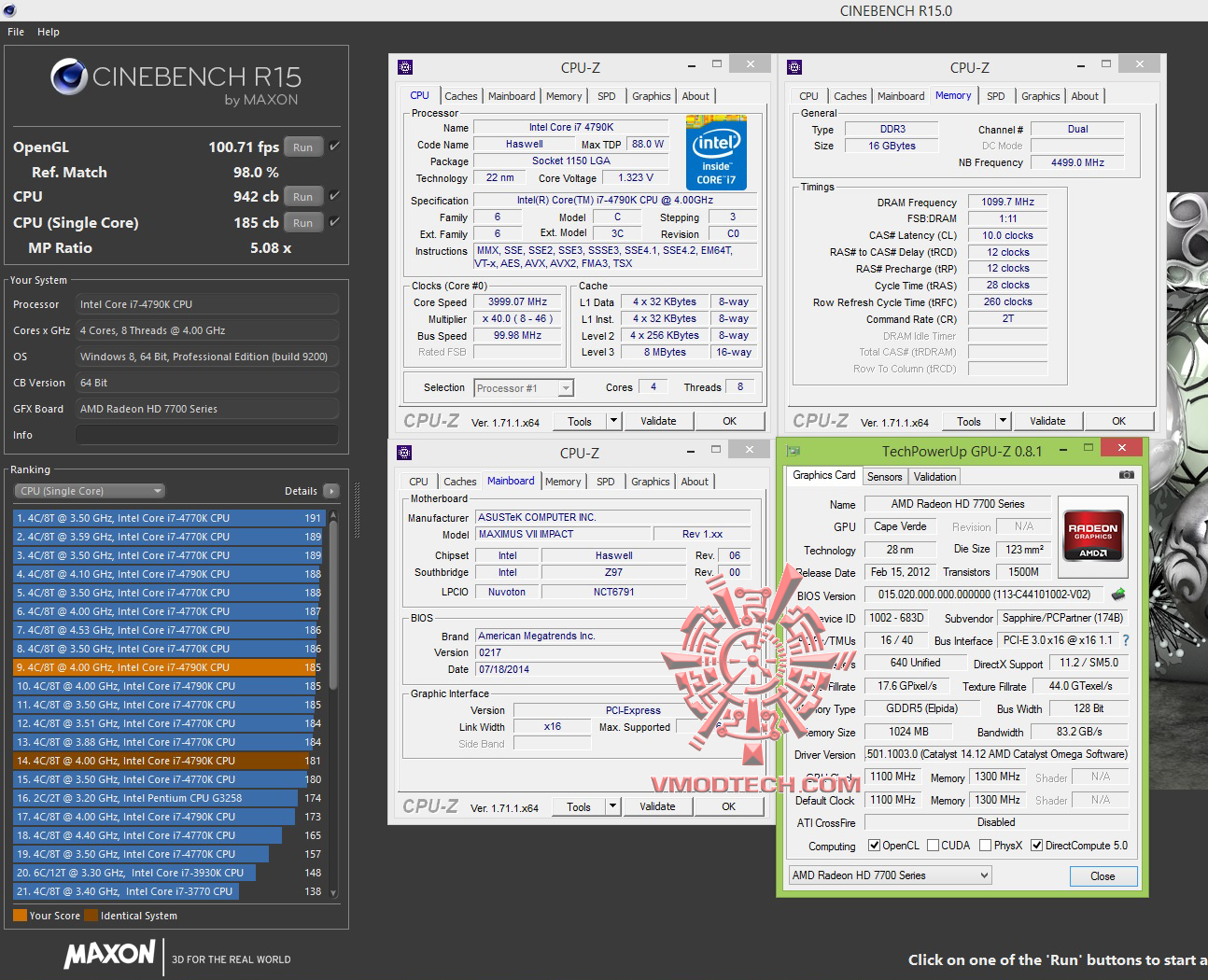Click the CPU-Z icon in the Mainboard tab window's title bar
Viewport: 1208px width, 980px height.
(404, 453)
